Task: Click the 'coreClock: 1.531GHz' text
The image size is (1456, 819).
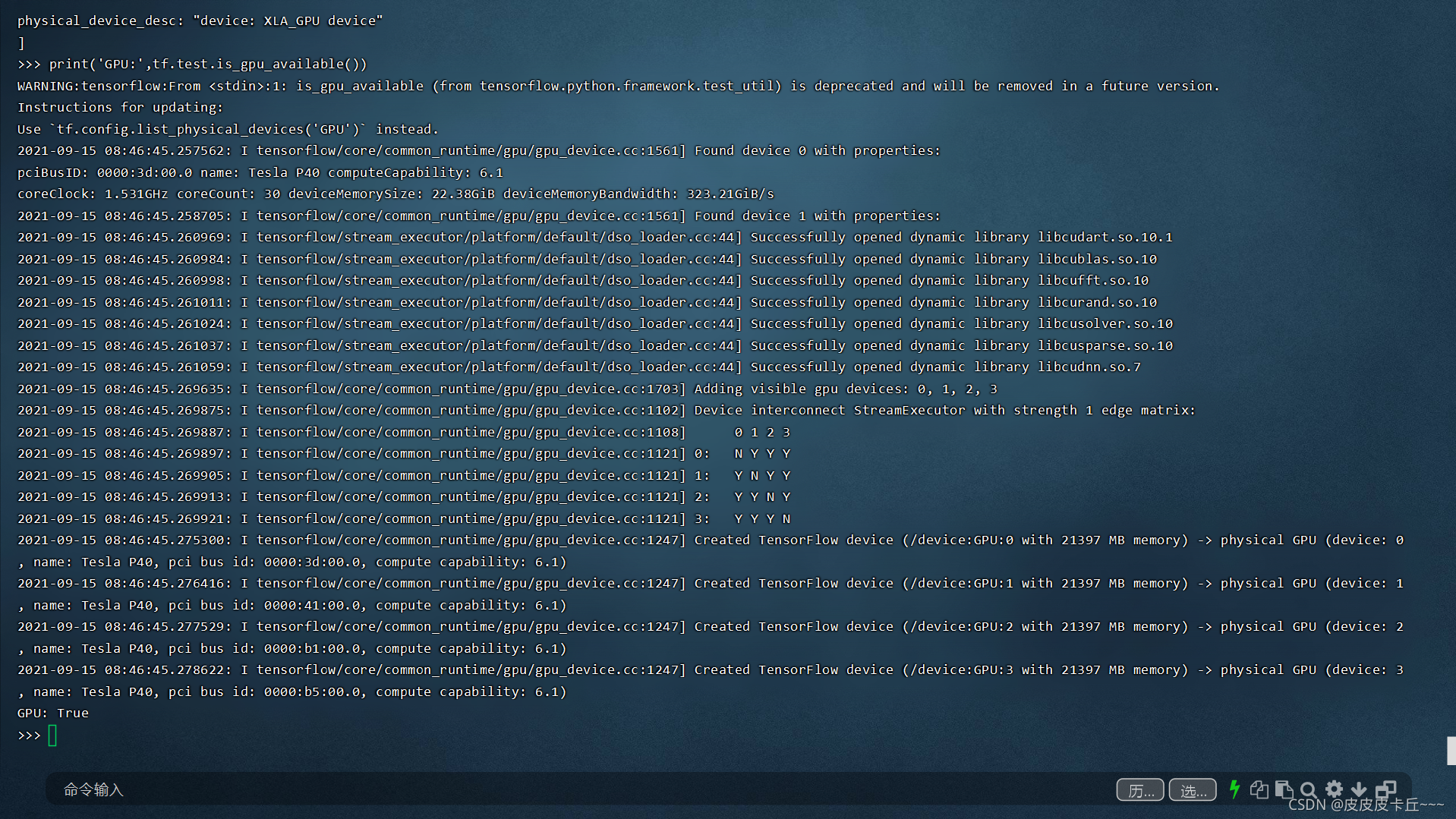Action: pyautogui.click(x=93, y=194)
